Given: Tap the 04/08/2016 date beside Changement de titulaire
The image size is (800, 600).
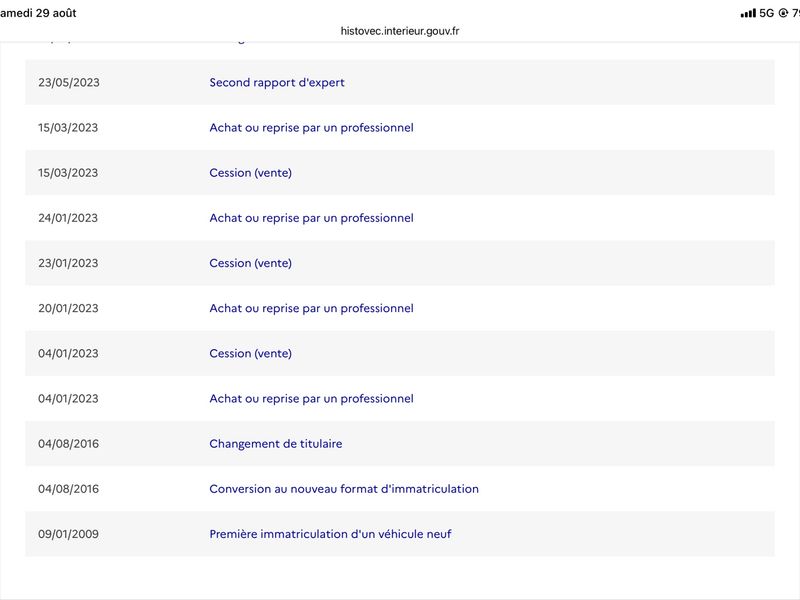Looking at the screenshot, I should tap(68, 444).
